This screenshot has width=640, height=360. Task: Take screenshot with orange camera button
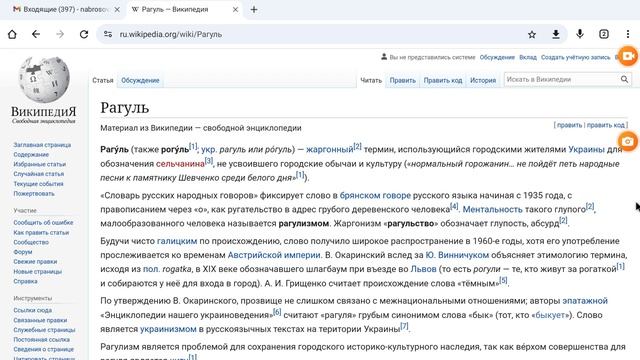[x=628, y=141]
